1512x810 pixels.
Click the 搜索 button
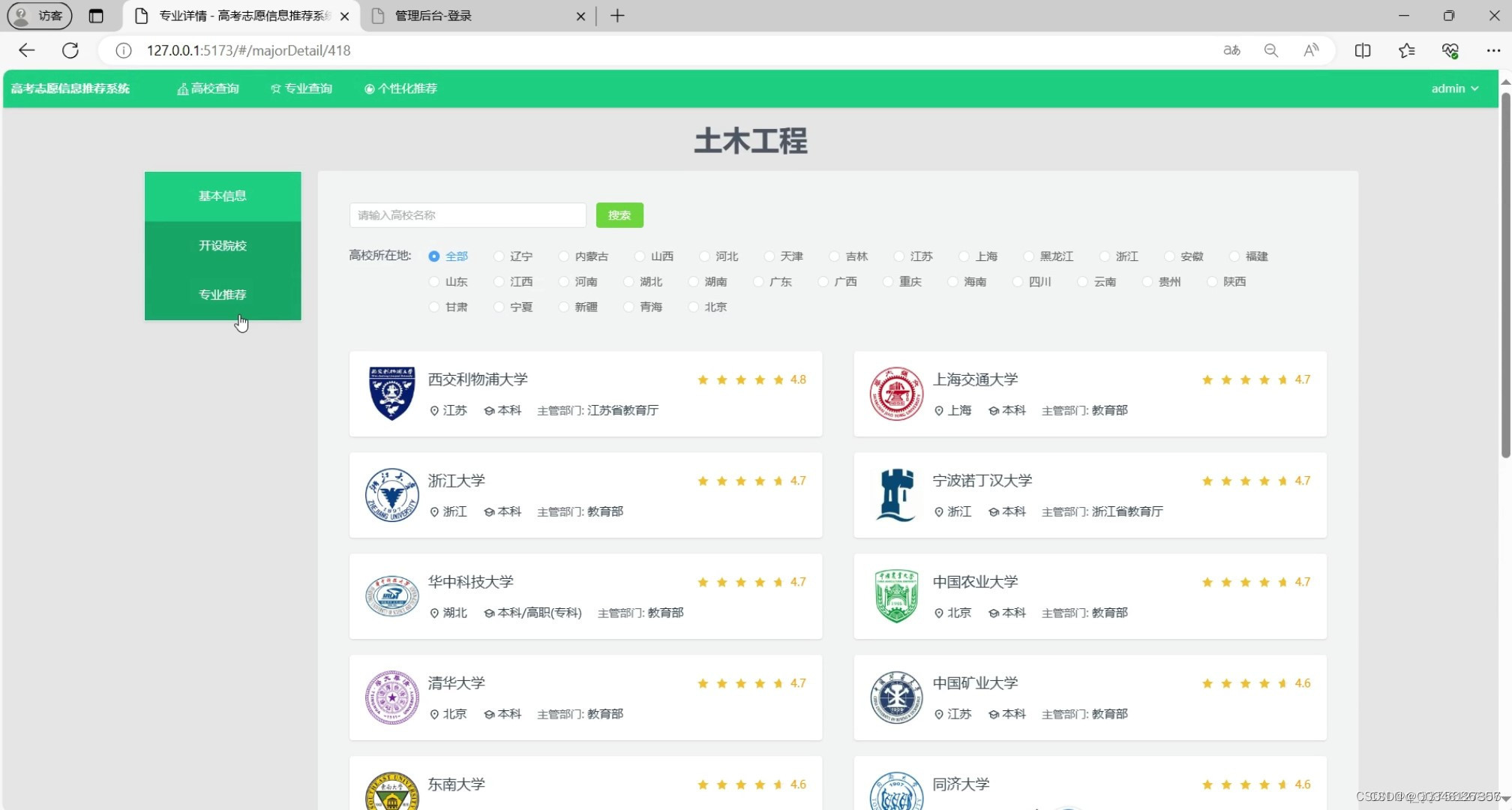(x=619, y=215)
